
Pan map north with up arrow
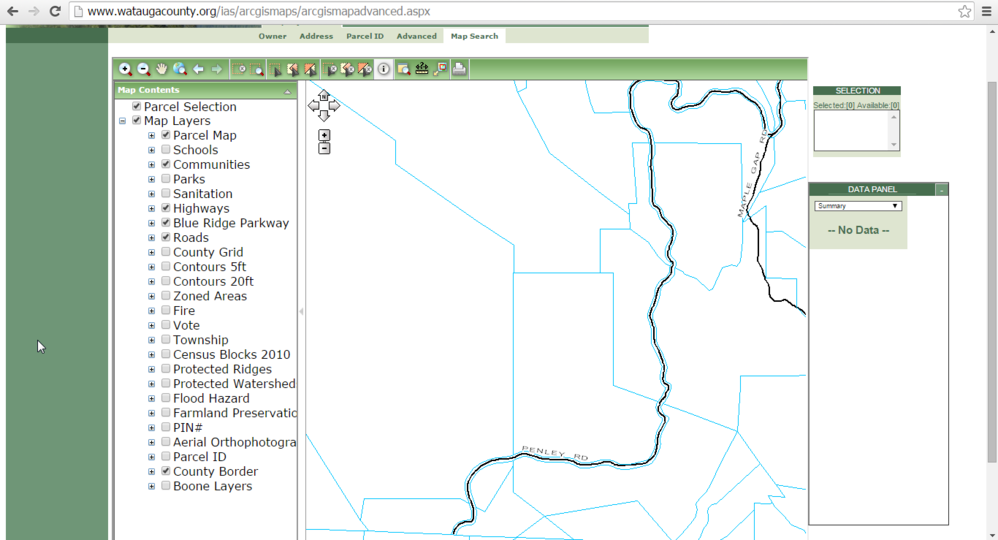coord(324,96)
